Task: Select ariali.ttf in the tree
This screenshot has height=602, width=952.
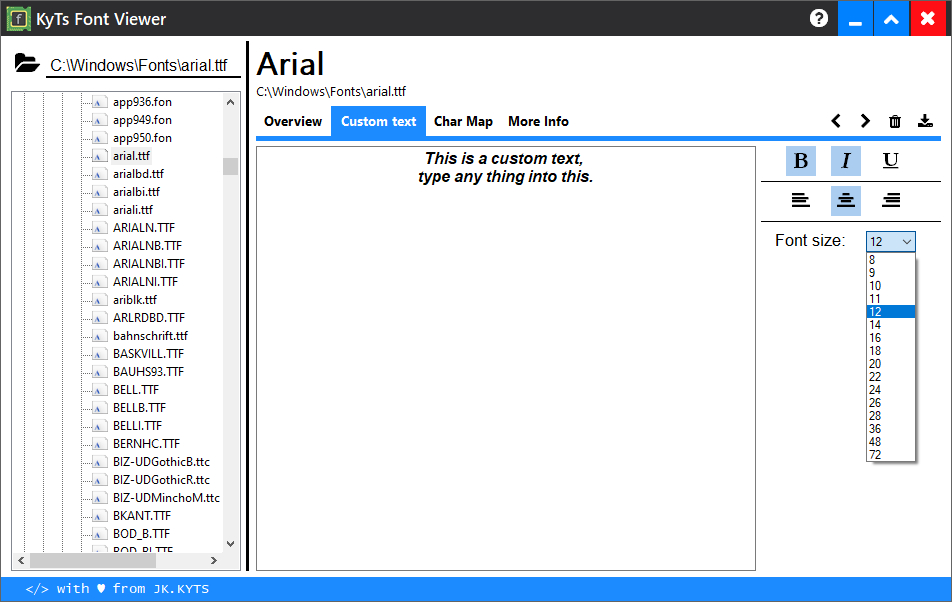Action: pos(133,210)
